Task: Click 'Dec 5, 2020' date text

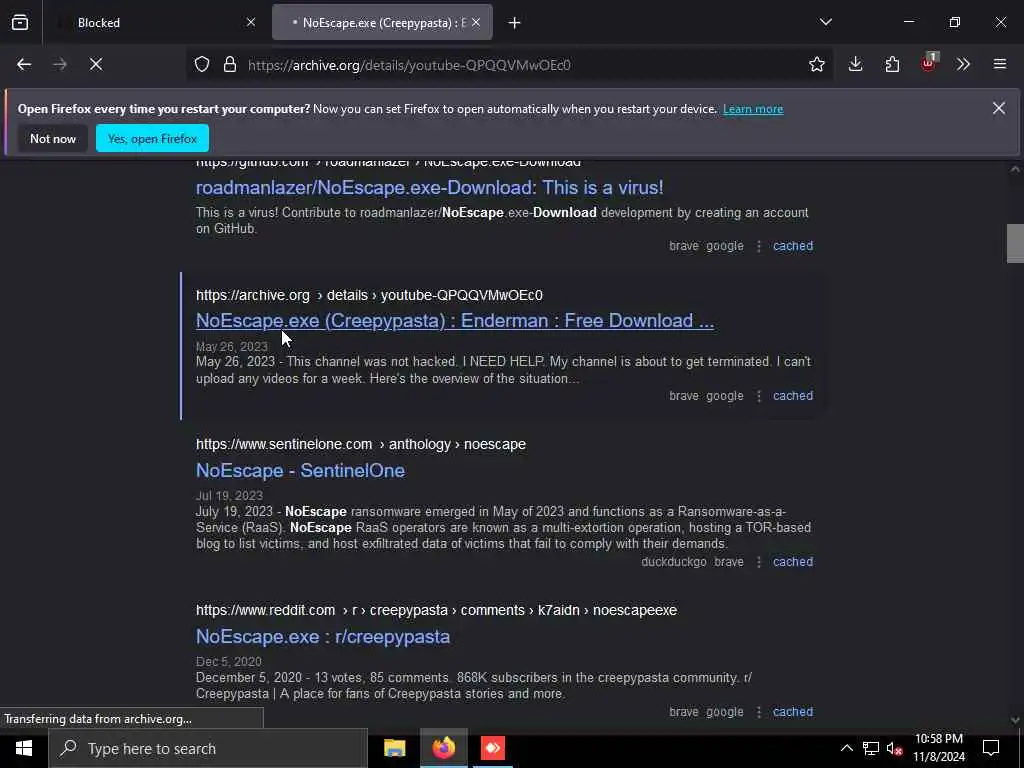Action: (x=229, y=662)
